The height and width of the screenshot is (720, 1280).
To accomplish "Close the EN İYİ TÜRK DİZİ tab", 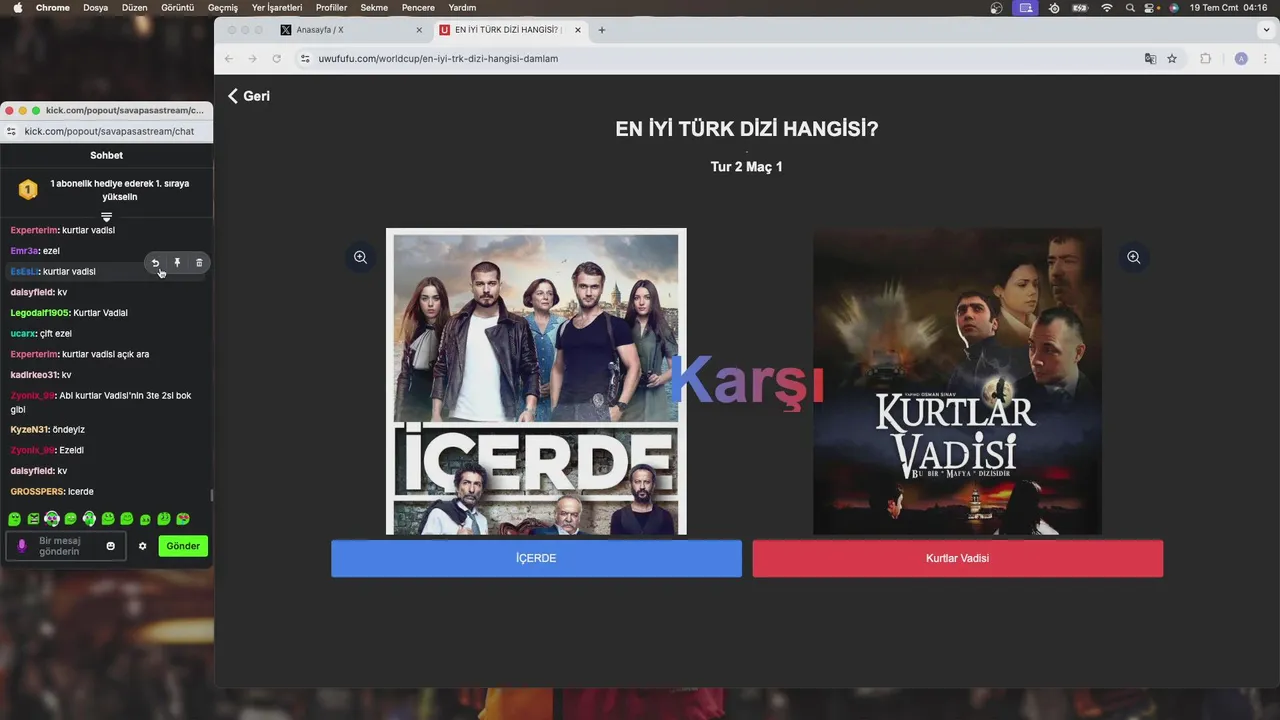I will [578, 30].
